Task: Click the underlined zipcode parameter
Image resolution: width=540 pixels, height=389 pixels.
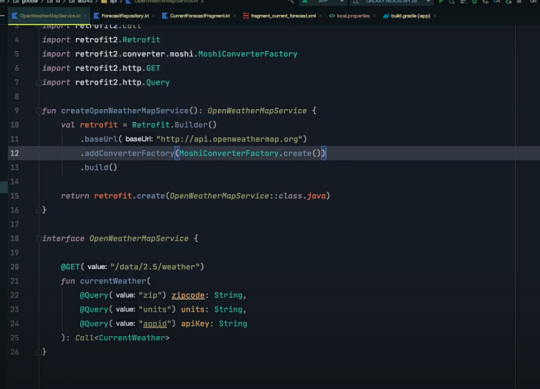Action: (x=188, y=295)
